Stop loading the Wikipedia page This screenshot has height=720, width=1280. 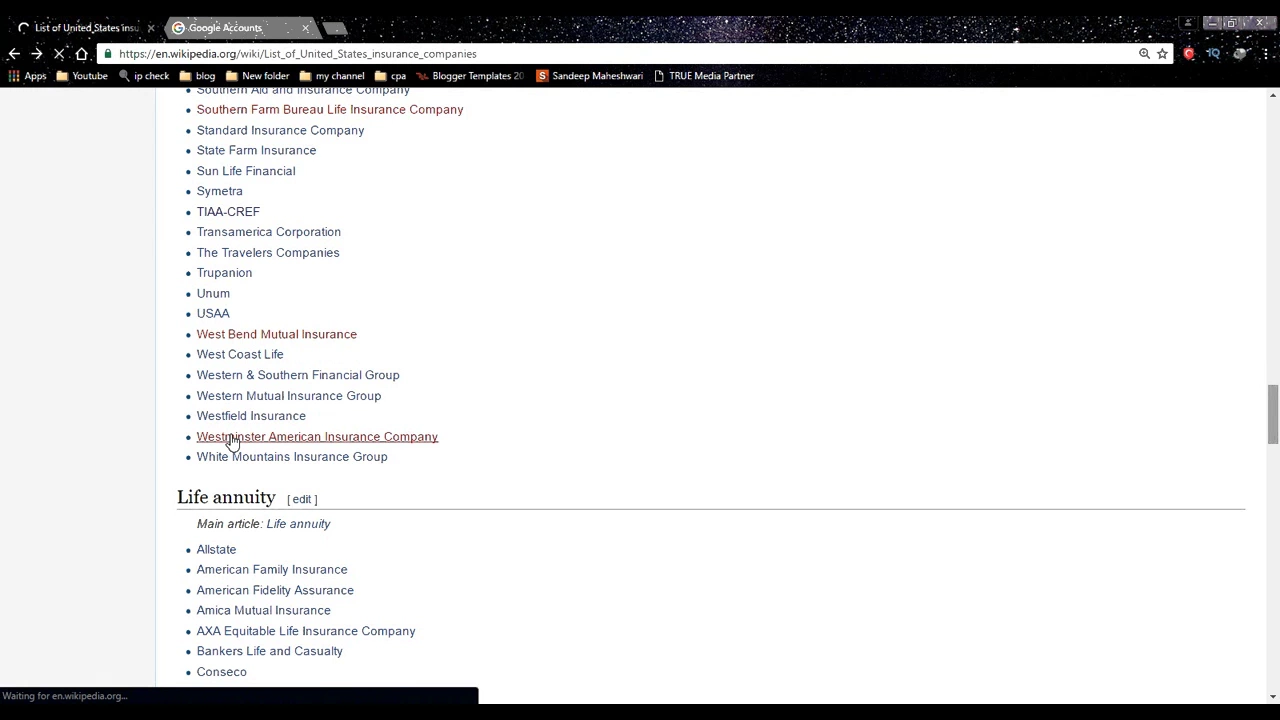[59, 54]
